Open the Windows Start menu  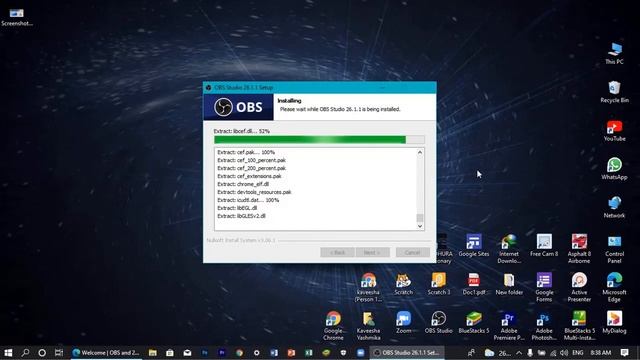tap(8, 353)
